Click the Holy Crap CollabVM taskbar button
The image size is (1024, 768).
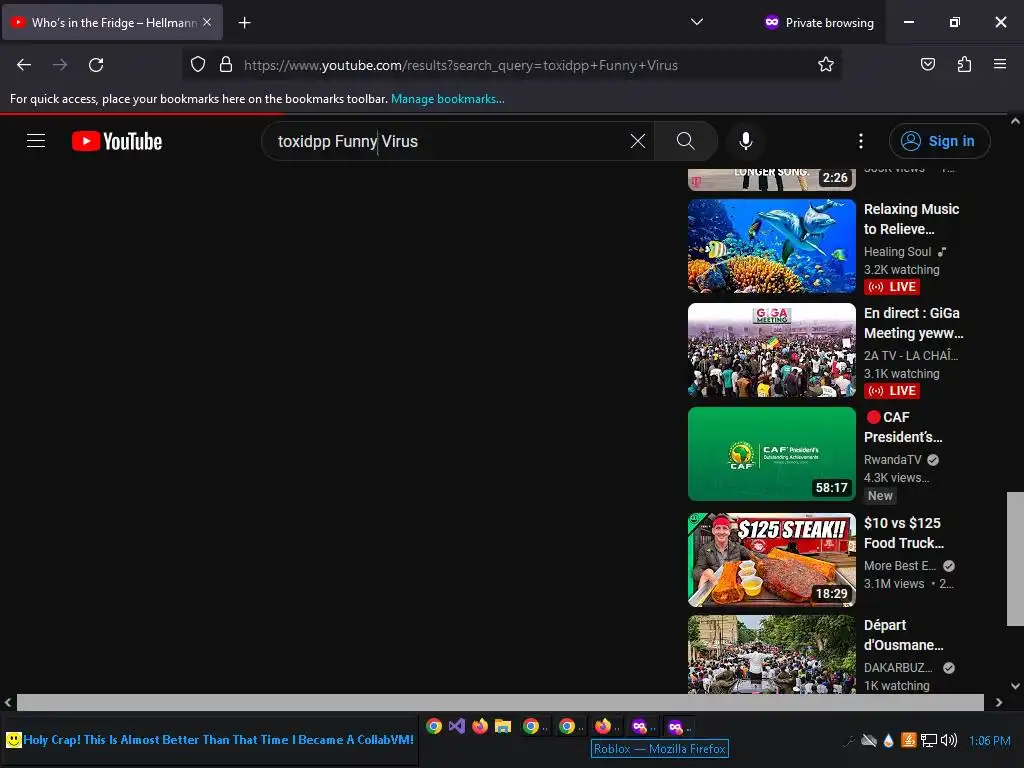pos(210,740)
